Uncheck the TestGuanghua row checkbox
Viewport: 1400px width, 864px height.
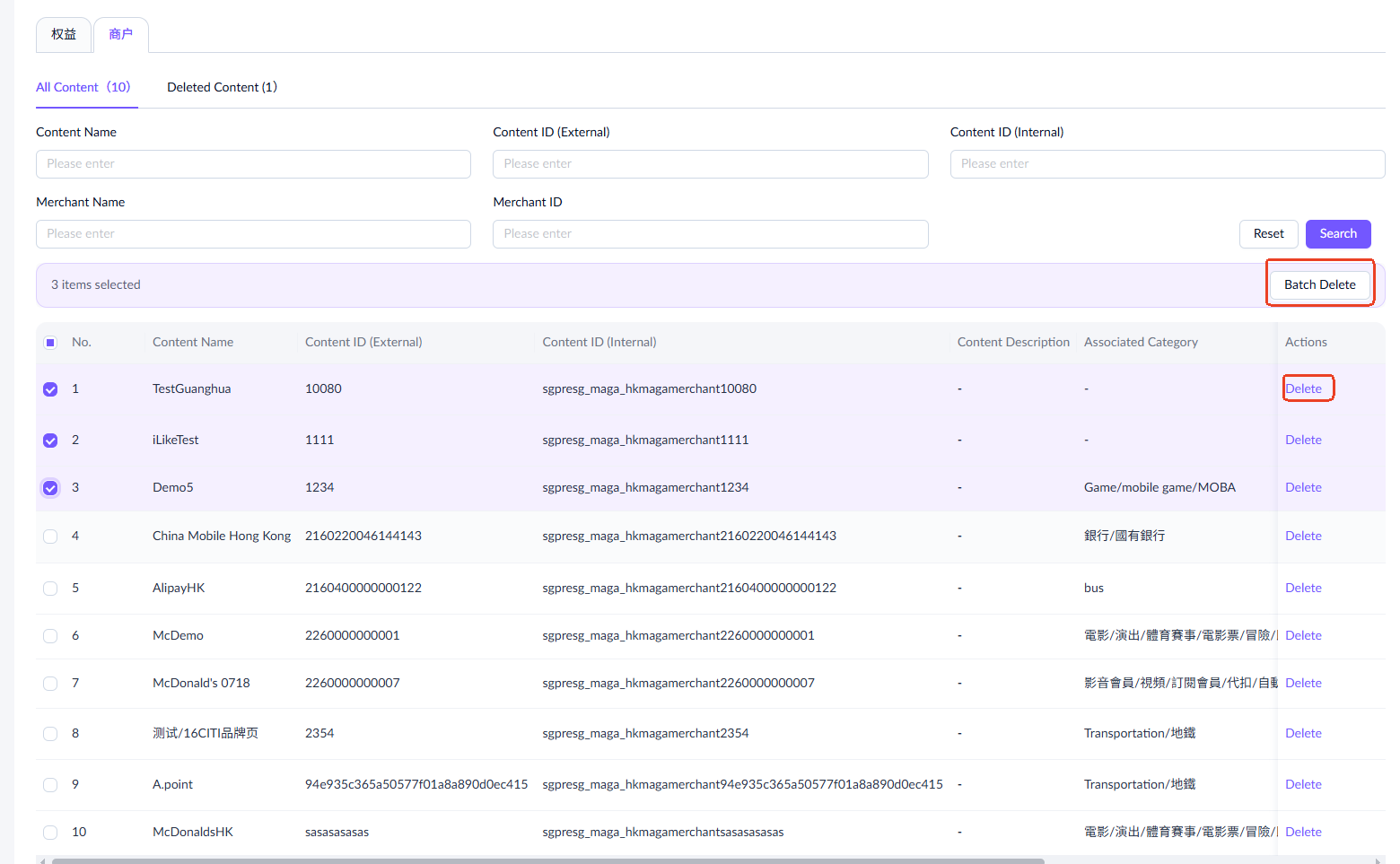coord(50,389)
